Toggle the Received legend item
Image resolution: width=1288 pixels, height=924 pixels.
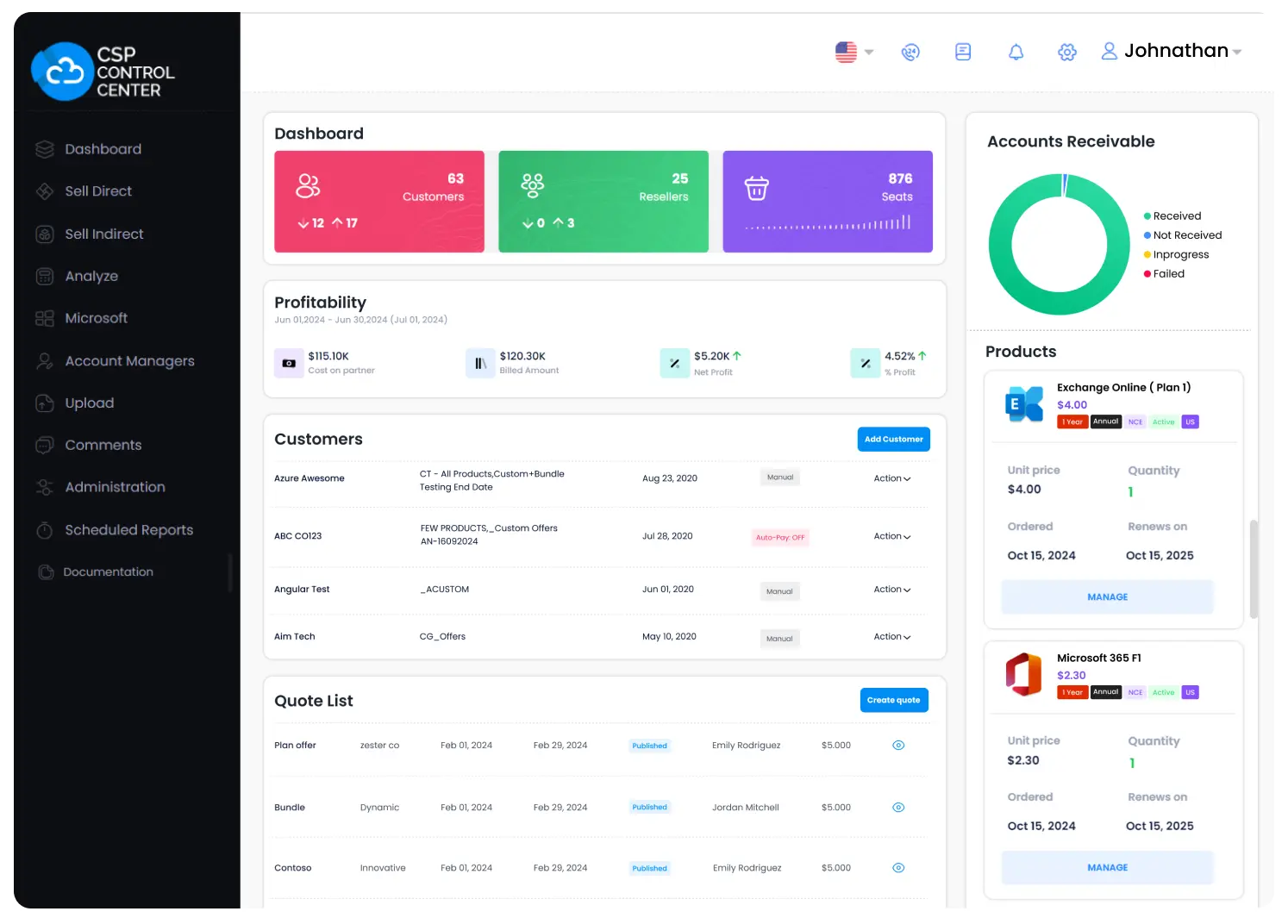[x=1176, y=216]
